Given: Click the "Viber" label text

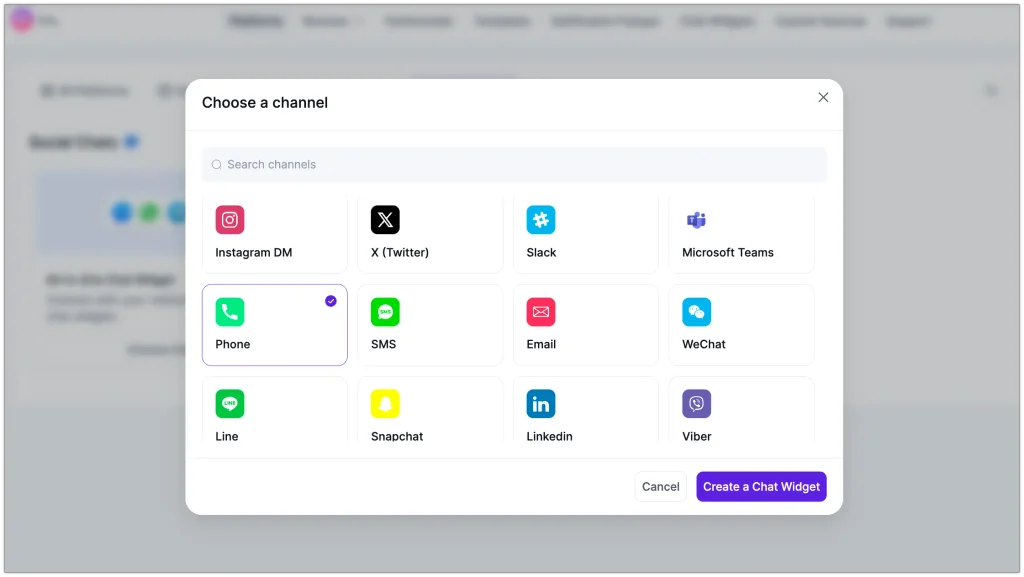Looking at the screenshot, I should click(x=697, y=436).
